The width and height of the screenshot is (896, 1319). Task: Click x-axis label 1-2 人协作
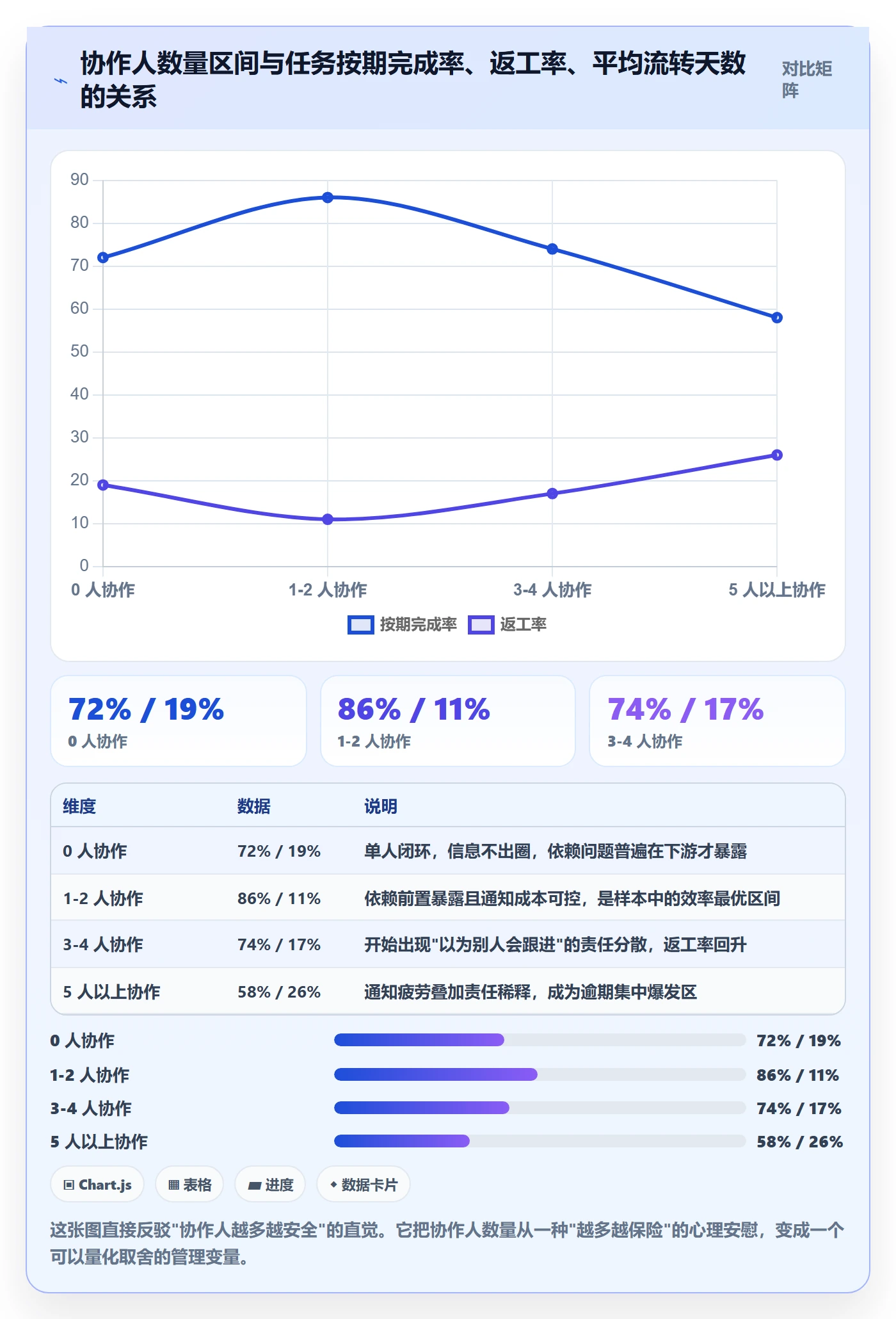(x=328, y=590)
